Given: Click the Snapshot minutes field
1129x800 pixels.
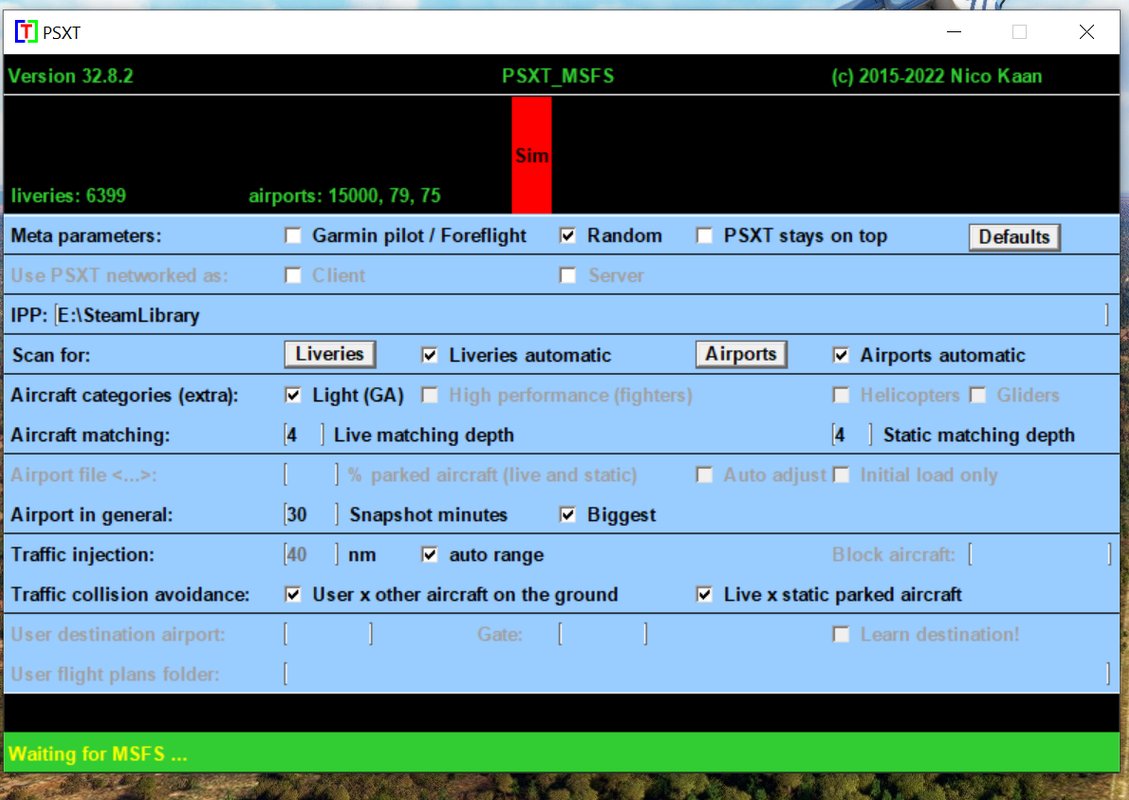Looking at the screenshot, I should (x=311, y=515).
